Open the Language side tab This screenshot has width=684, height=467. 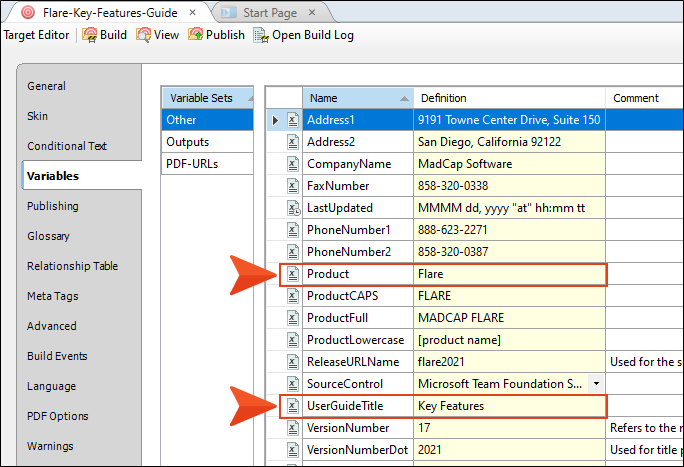[x=51, y=386]
